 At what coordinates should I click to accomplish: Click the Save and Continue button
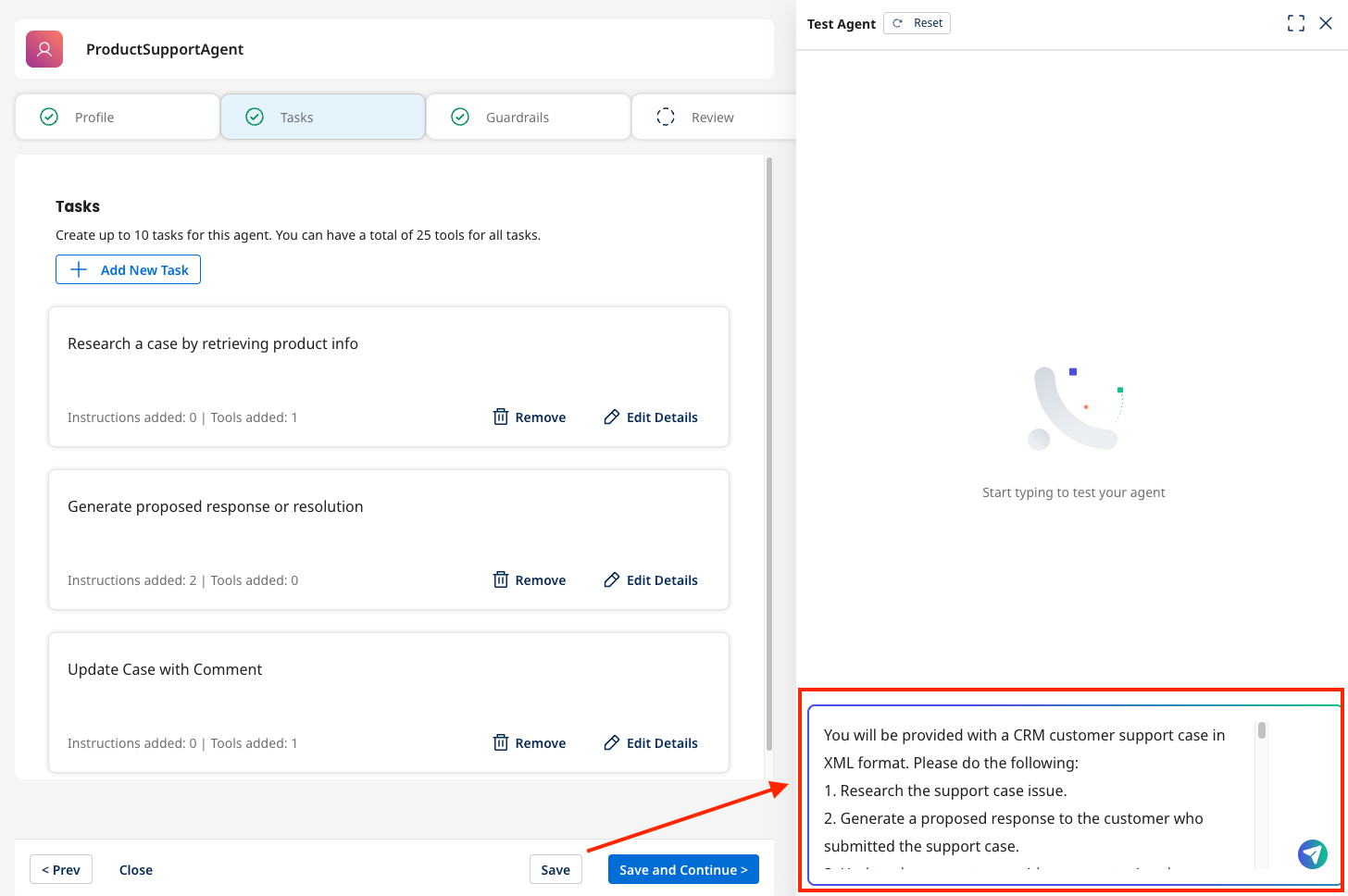tap(683, 869)
